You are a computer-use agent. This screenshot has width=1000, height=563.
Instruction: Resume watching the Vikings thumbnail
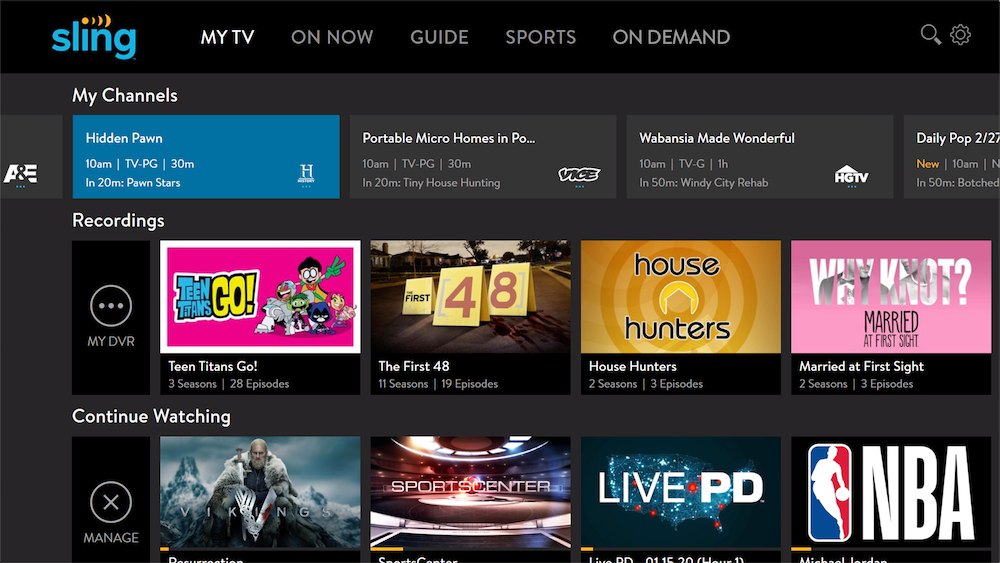(260, 492)
